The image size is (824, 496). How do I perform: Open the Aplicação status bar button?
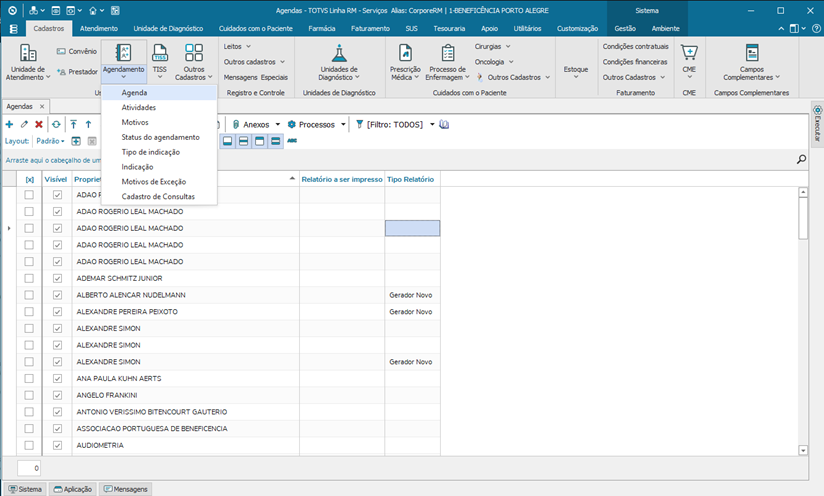click(73, 489)
